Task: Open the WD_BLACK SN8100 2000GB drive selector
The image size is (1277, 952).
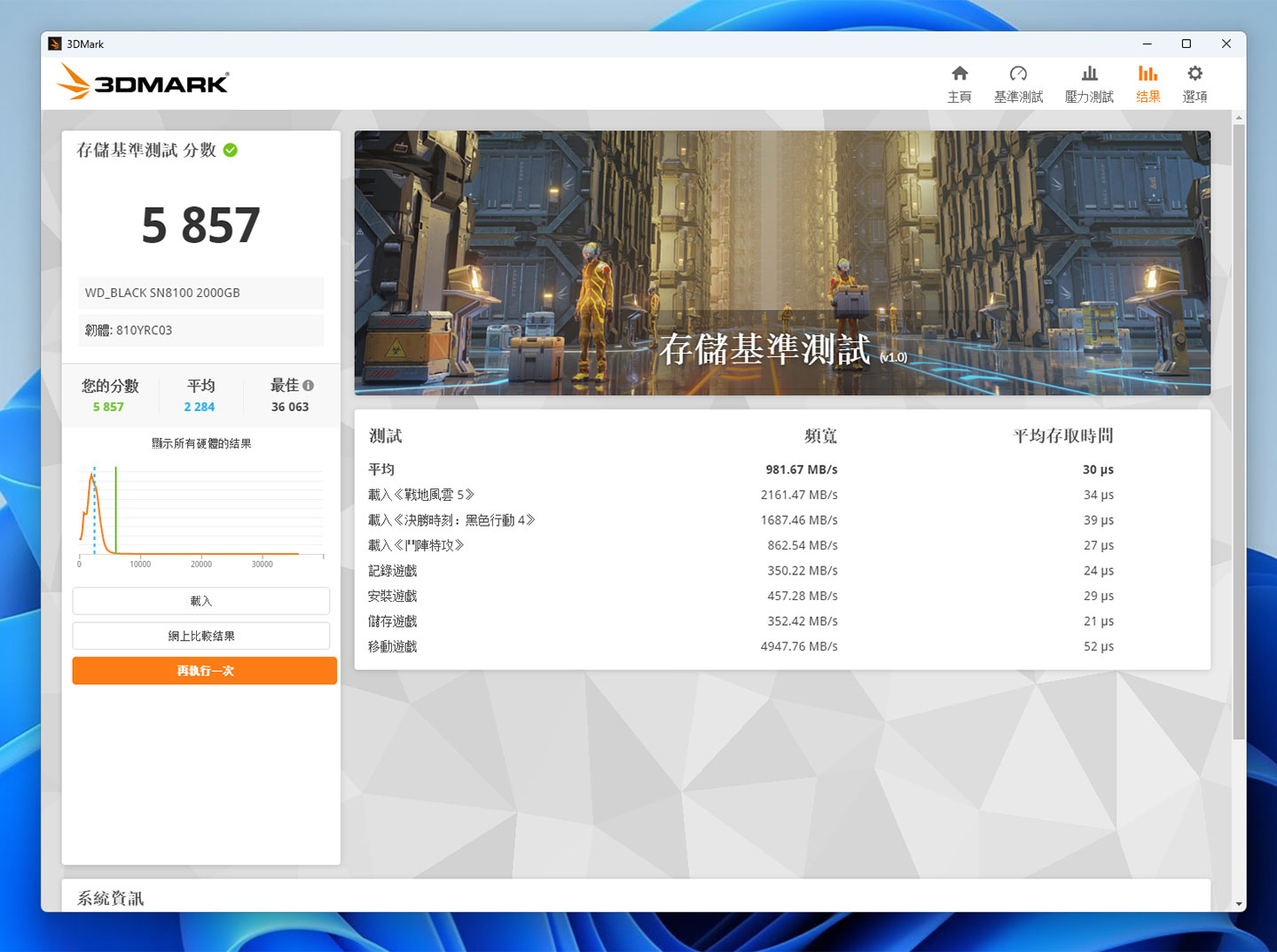Action: (x=200, y=293)
